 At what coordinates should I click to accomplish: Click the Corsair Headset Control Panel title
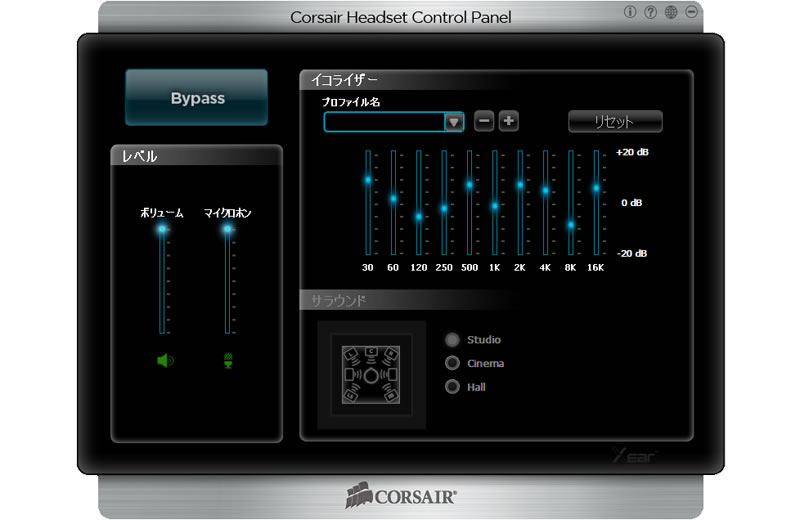pyautogui.click(x=401, y=17)
